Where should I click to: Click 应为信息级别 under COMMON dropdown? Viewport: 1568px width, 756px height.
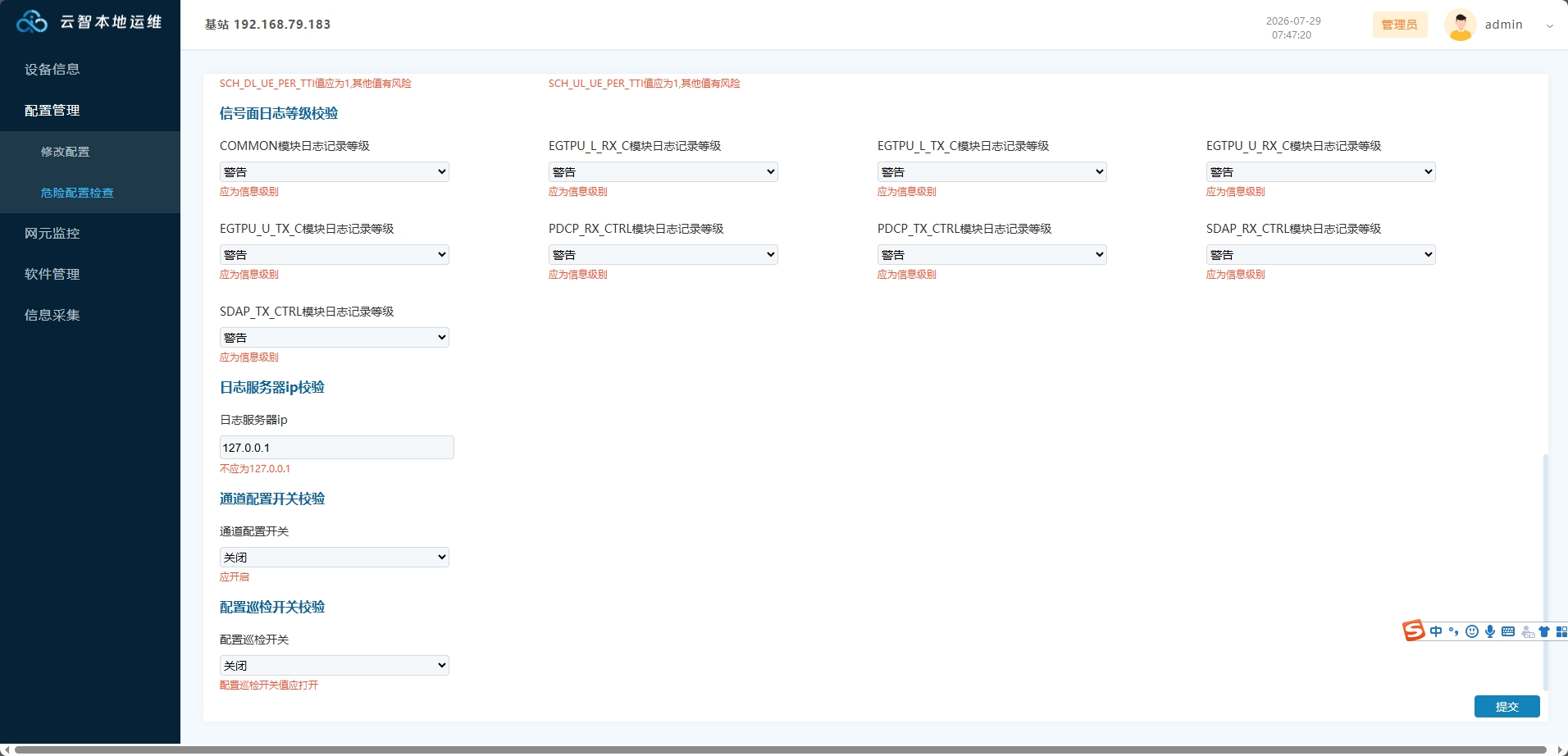click(x=249, y=192)
